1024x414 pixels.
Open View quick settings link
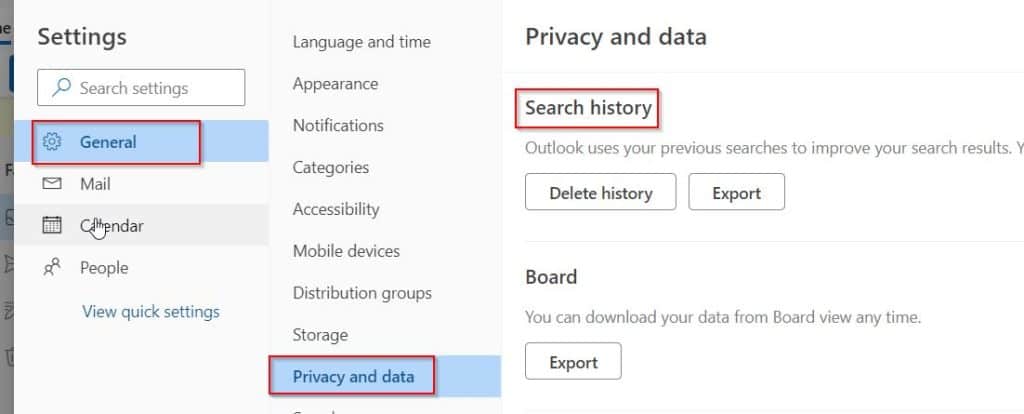[151, 311]
